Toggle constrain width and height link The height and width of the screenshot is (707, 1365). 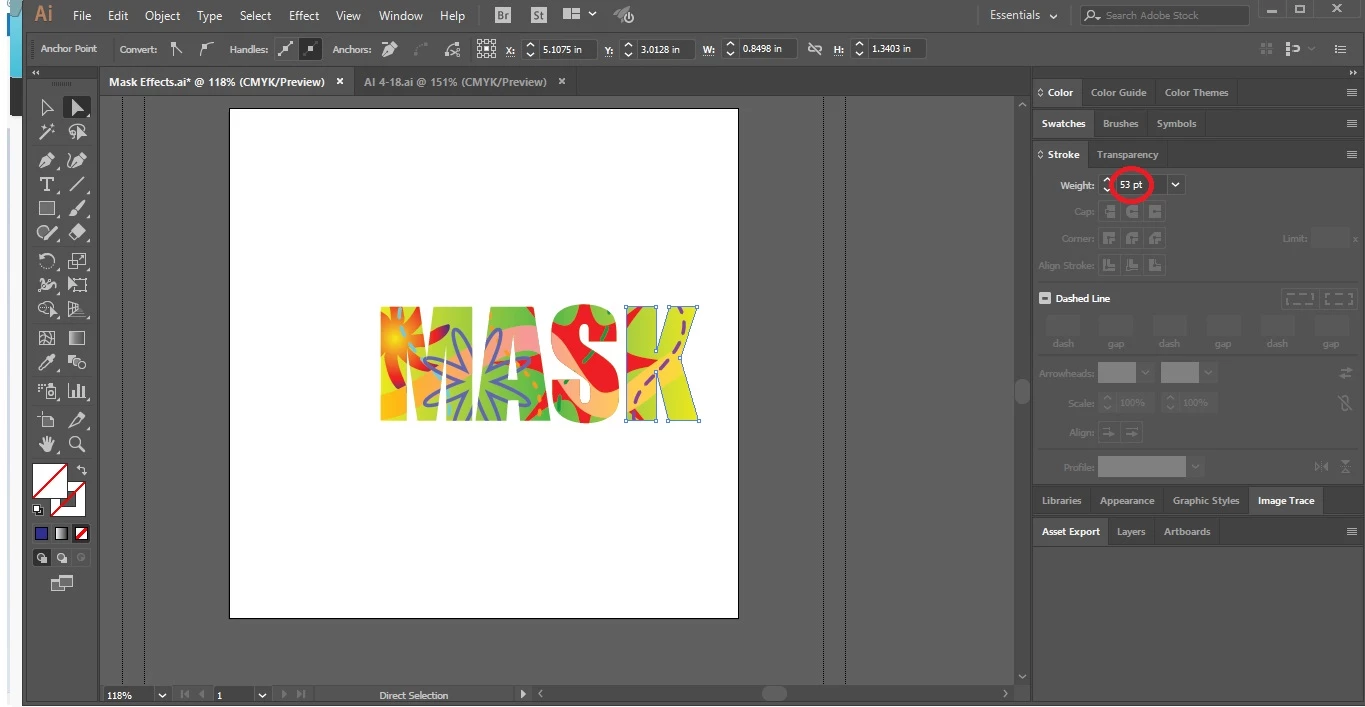coord(815,49)
